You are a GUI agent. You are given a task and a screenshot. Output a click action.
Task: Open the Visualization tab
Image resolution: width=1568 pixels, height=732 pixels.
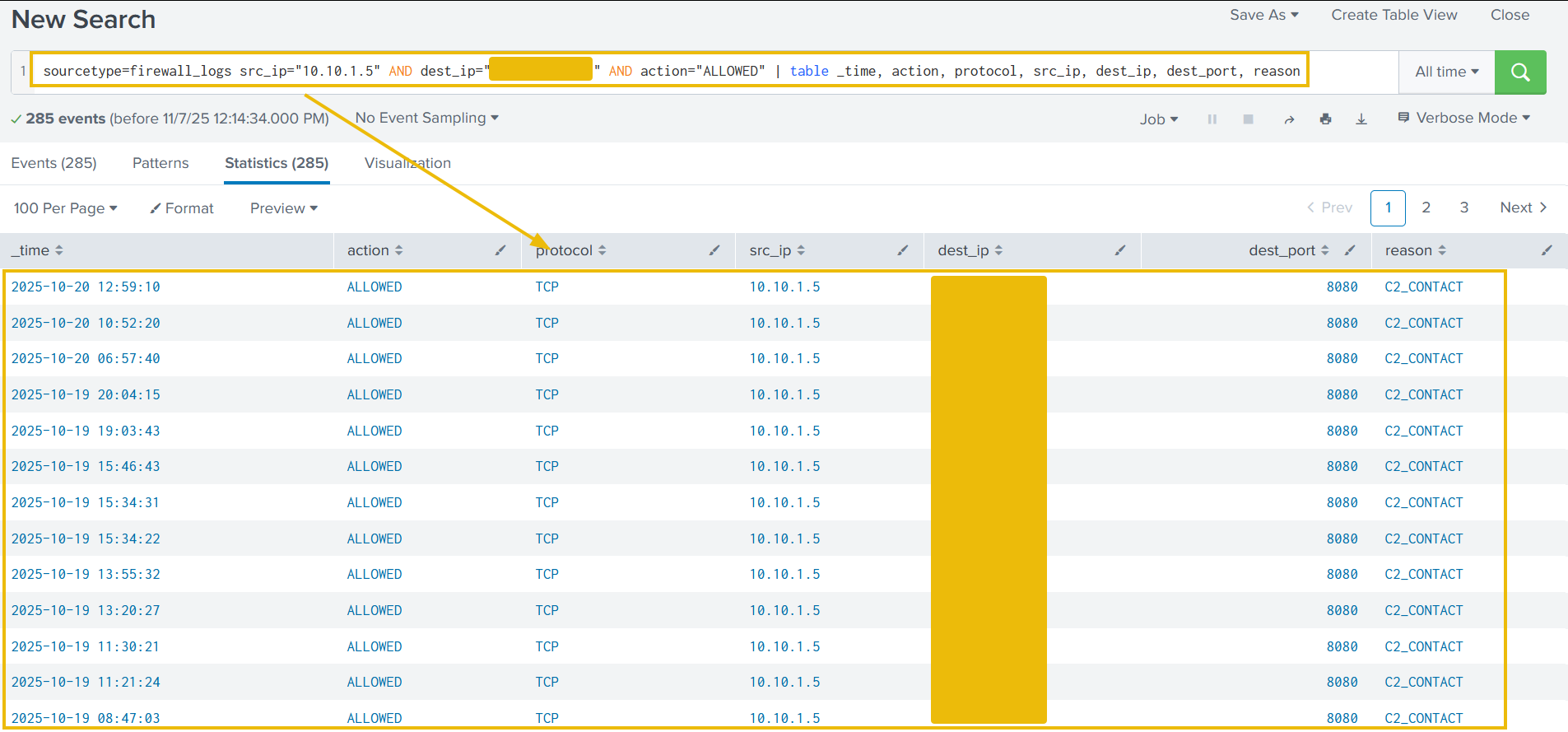point(407,163)
